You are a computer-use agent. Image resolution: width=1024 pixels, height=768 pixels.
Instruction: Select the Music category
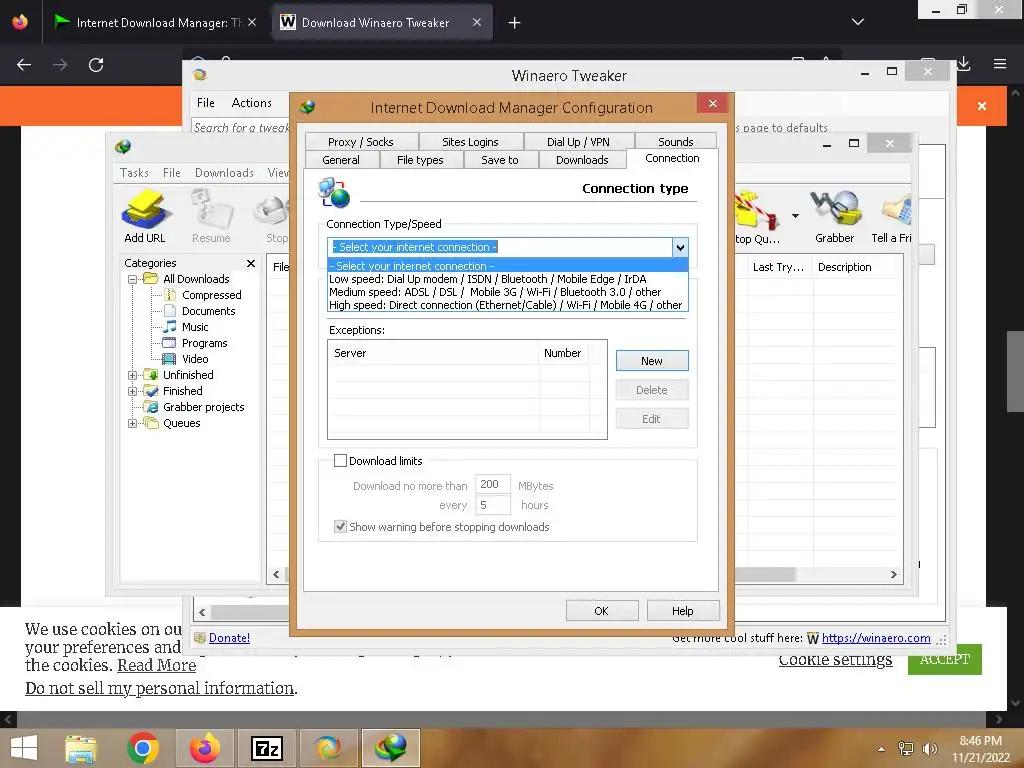point(195,327)
